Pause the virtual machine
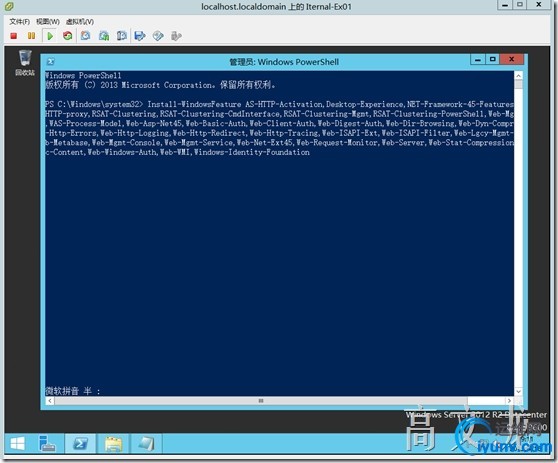 (x=31, y=36)
